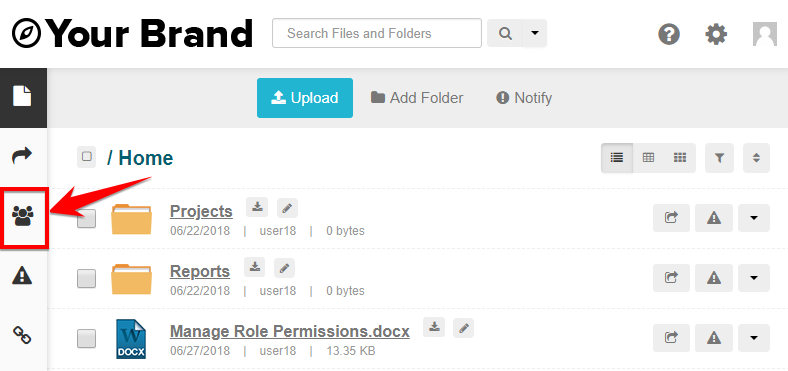Click the pencil edit icon next to Reports

point(284,268)
